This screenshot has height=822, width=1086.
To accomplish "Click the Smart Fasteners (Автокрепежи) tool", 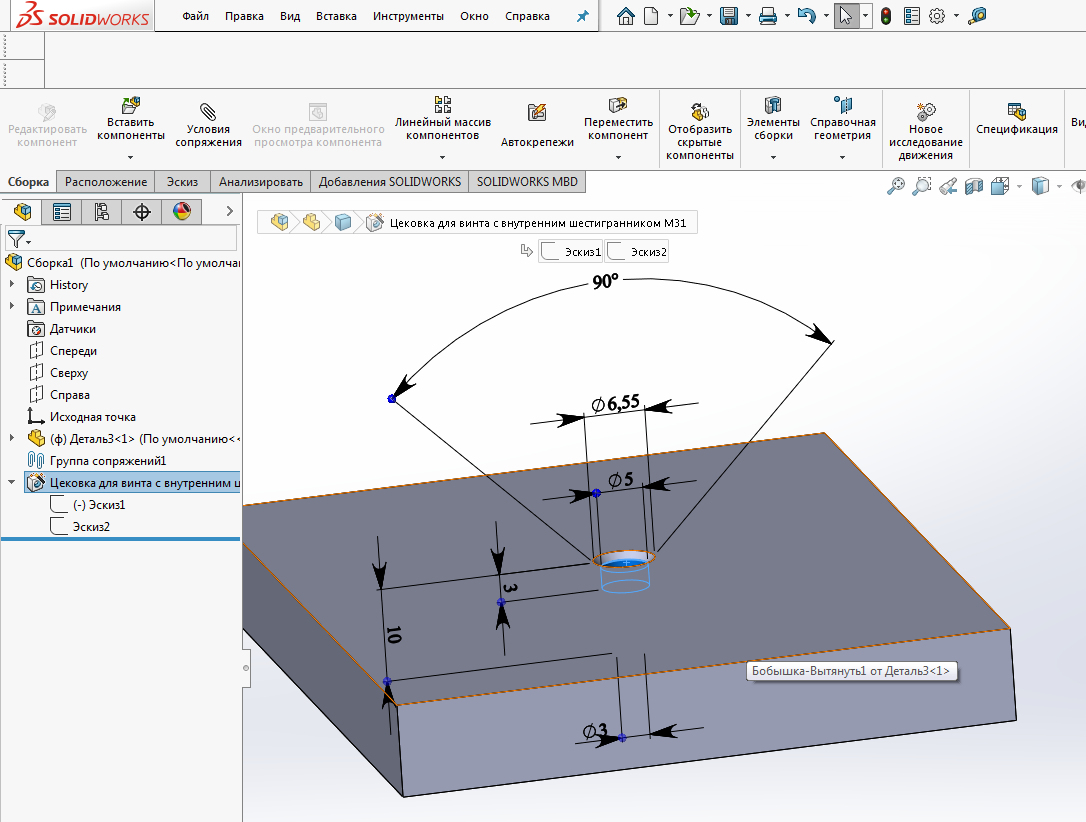I will tap(537, 126).
